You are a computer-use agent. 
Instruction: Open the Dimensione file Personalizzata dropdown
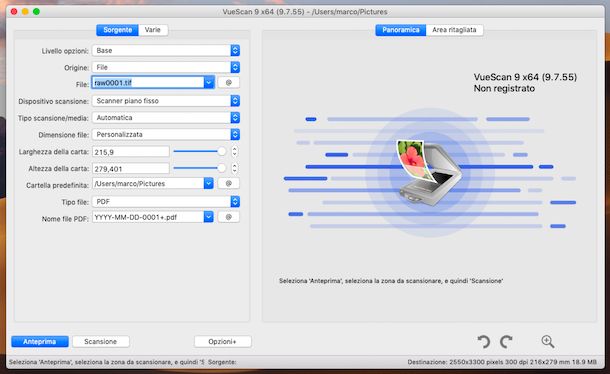[x=166, y=134]
